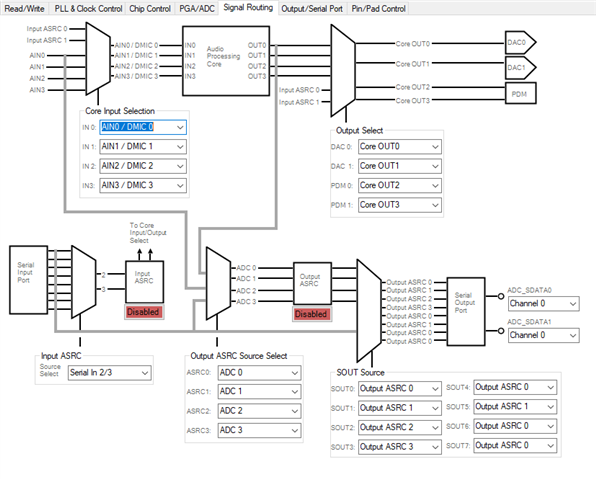The width and height of the screenshot is (596, 479).
Task: Open the IN 0 core input dropdown
Action: (x=143, y=127)
